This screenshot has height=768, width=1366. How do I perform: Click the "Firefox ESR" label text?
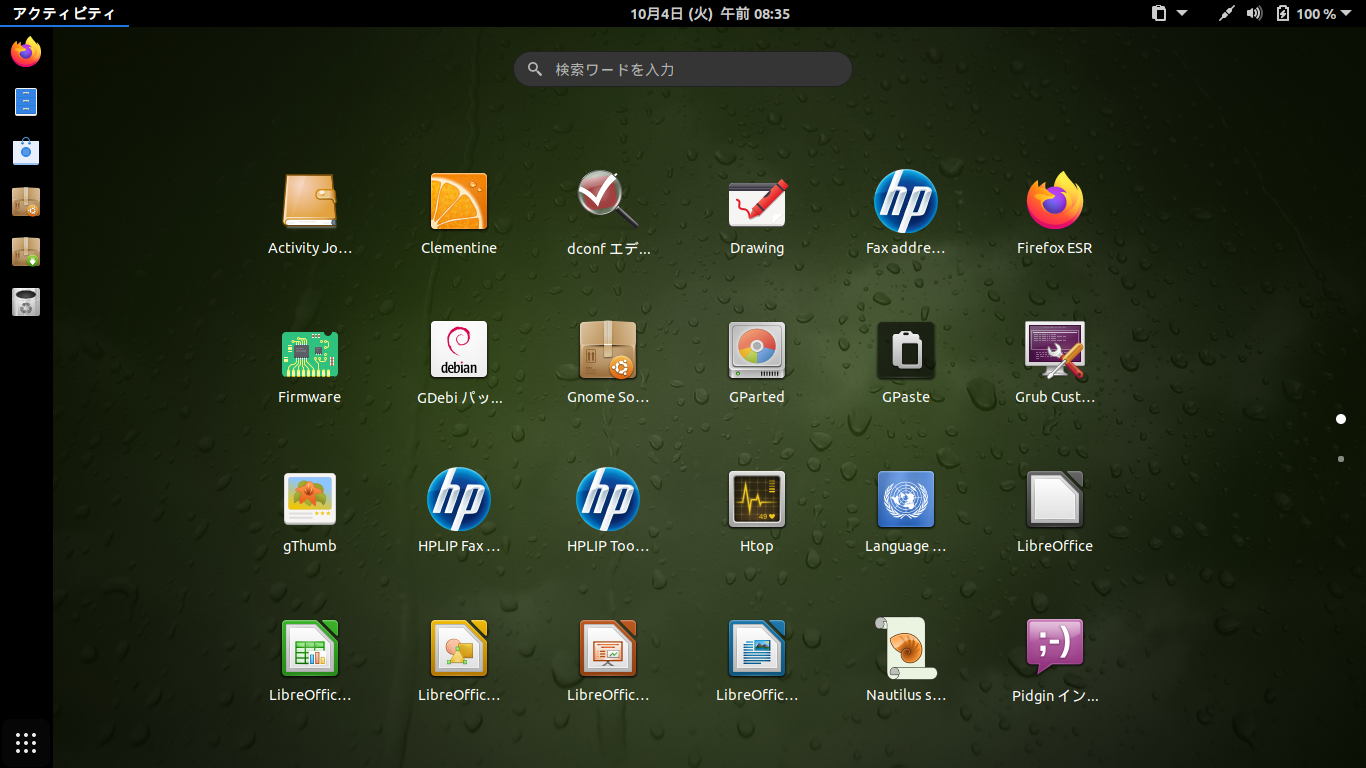[1055, 248]
